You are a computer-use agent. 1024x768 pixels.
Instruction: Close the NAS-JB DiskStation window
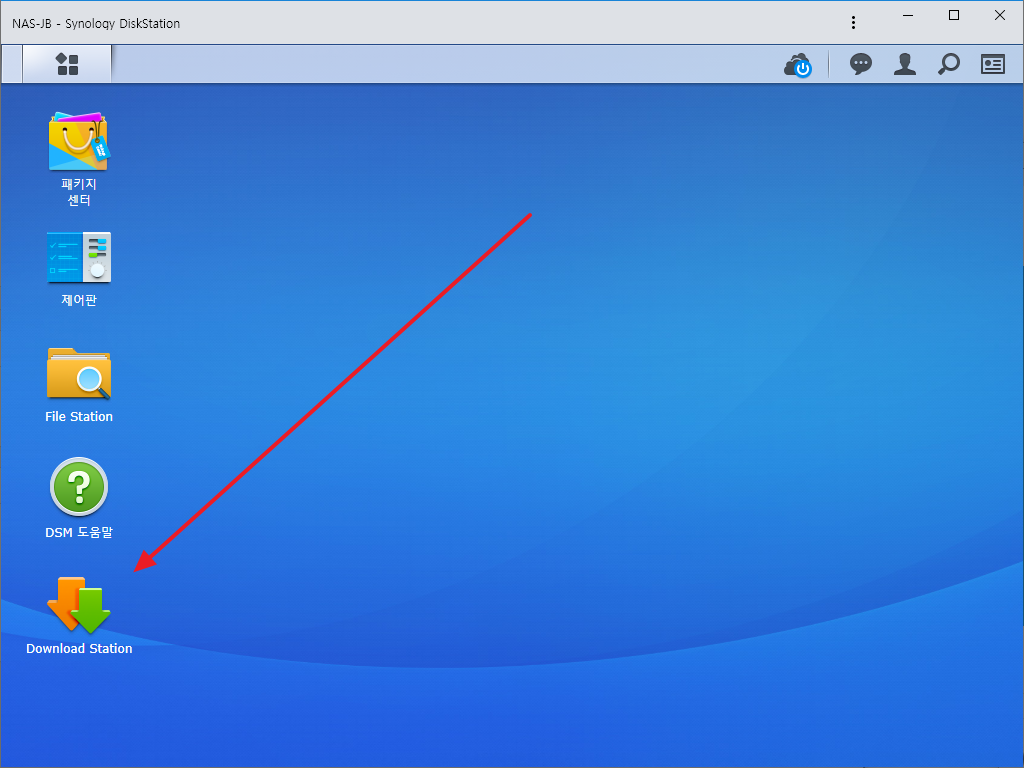pyautogui.click(x=1000, y=16)
